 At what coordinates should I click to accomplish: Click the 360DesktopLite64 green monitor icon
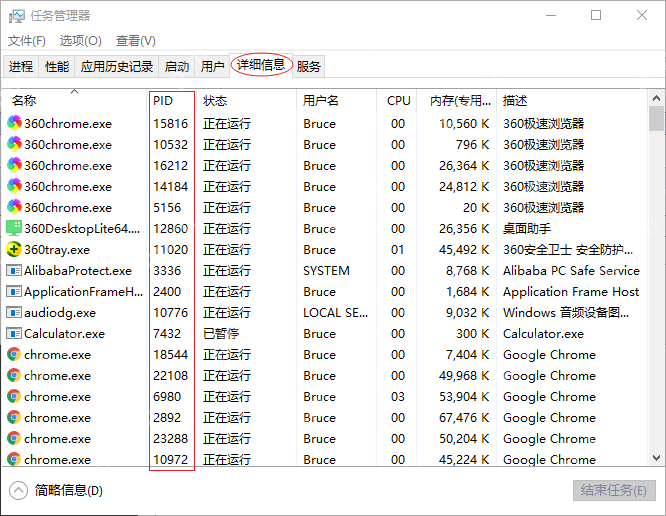14,228
